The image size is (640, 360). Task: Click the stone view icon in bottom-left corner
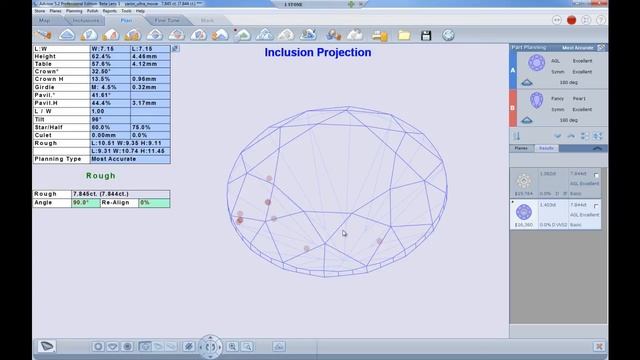[x=47, y=347]
